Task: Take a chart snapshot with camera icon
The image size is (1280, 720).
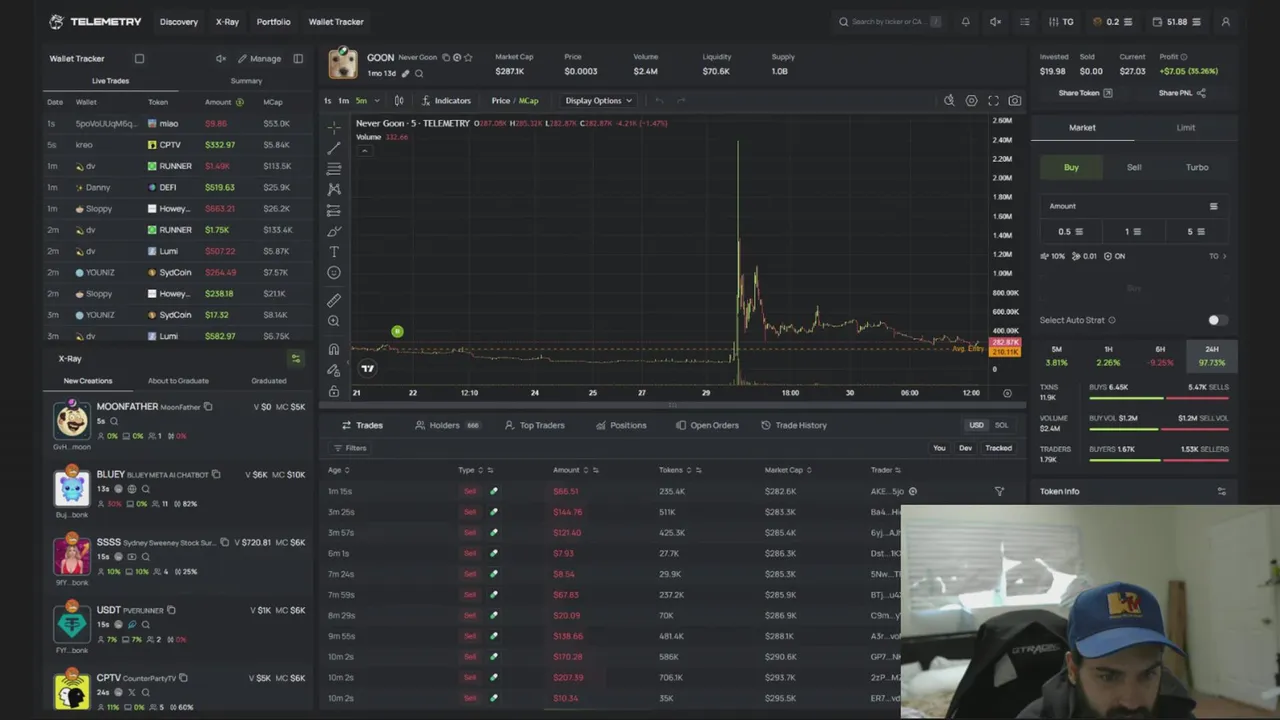Action: pyautogui.click(x=1014, y=100)
